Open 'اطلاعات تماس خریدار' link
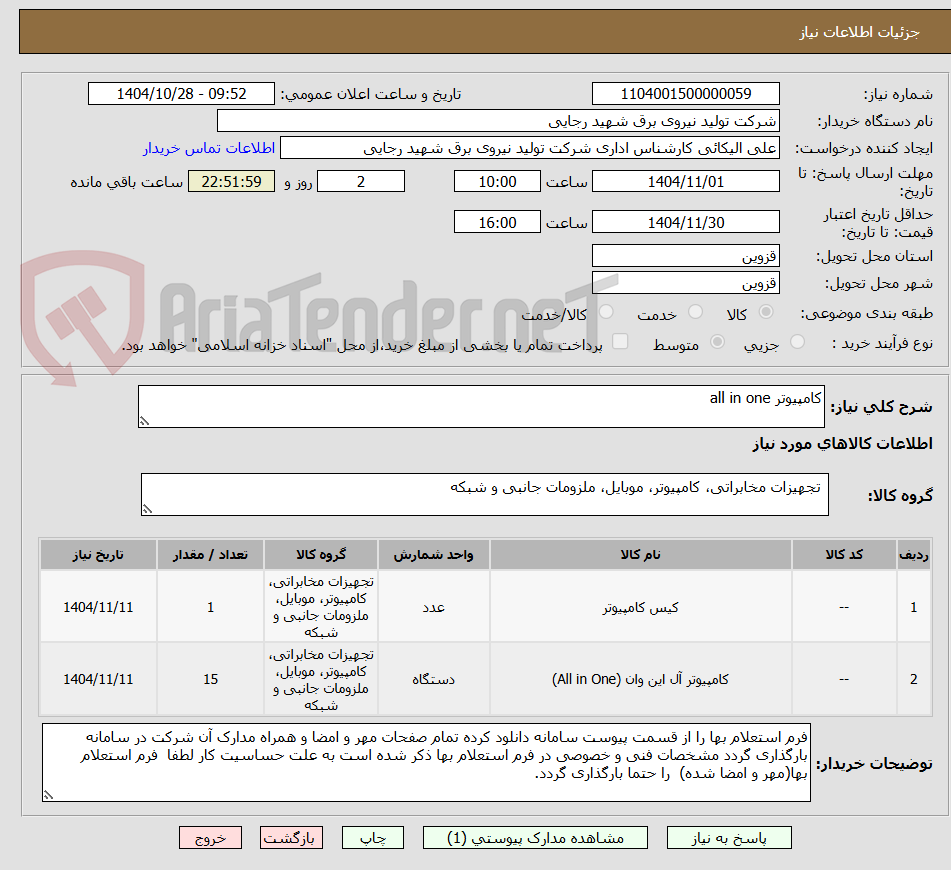Image resolution: width=951 pixels, height=870 pixels. tap(209, 148)
